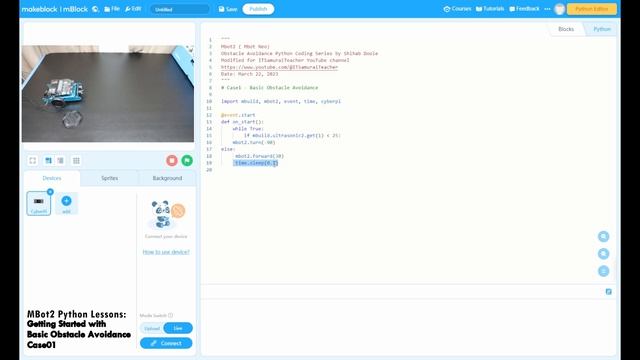
Task: Click the grid view icon
Action: (76, 160)
